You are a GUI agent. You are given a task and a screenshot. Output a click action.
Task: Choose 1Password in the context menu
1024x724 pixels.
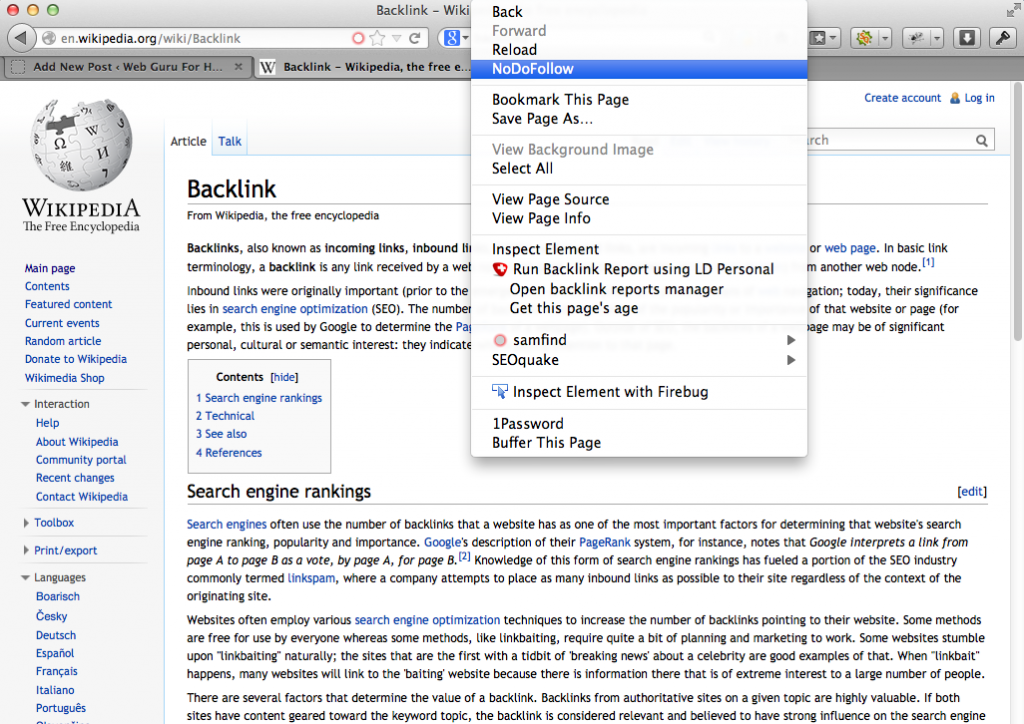(639, 424)
